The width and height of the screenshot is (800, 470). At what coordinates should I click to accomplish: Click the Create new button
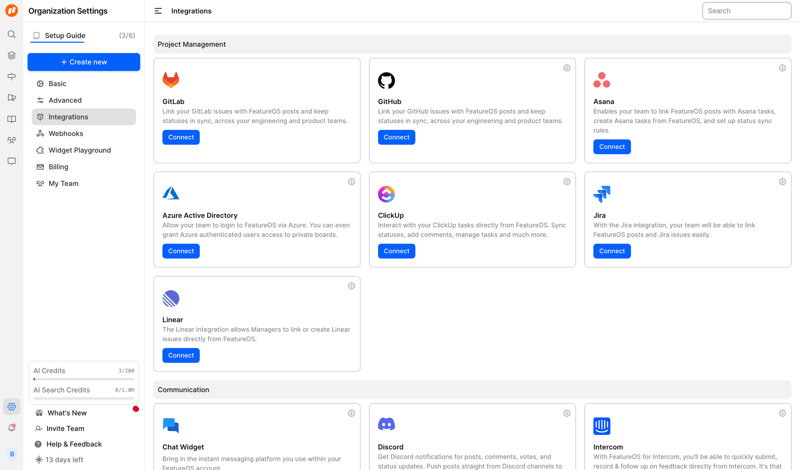(84, 62)
